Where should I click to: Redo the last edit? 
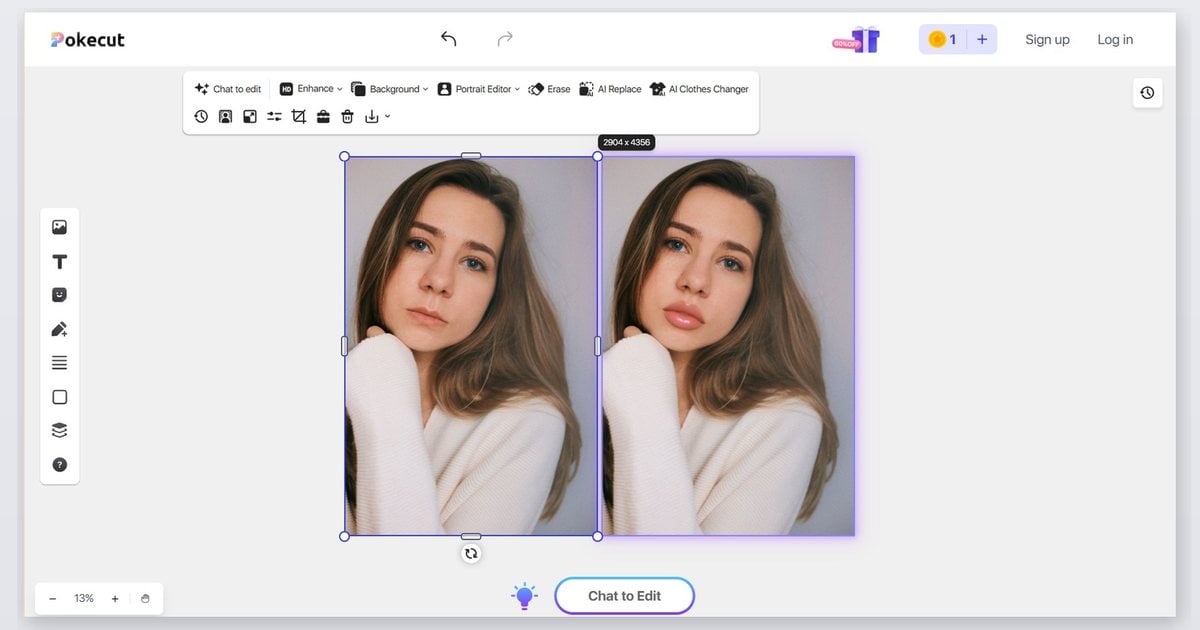tap(505, 39)
